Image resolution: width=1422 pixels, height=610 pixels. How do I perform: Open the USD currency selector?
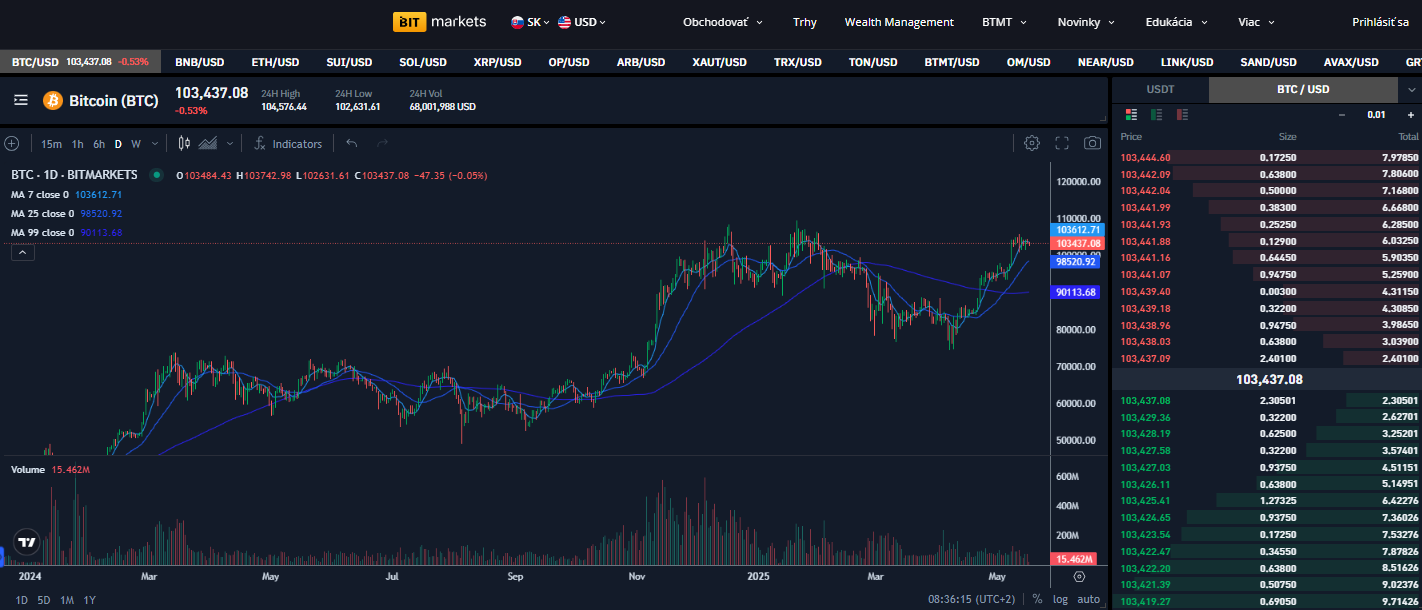582,22
